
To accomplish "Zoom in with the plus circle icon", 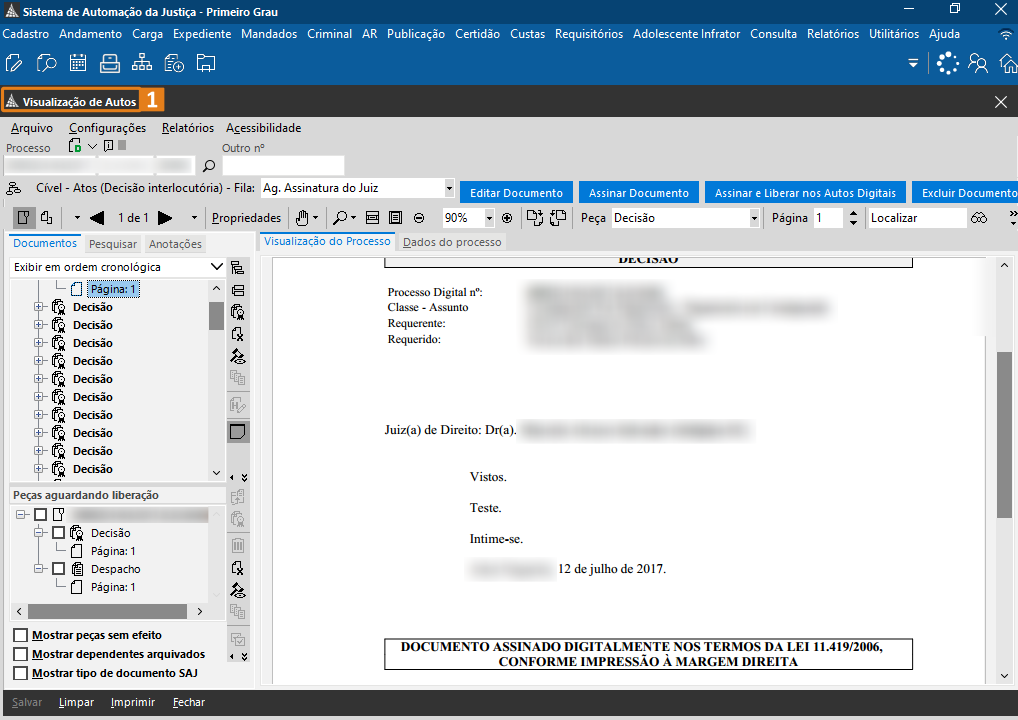I will (507, 218).
